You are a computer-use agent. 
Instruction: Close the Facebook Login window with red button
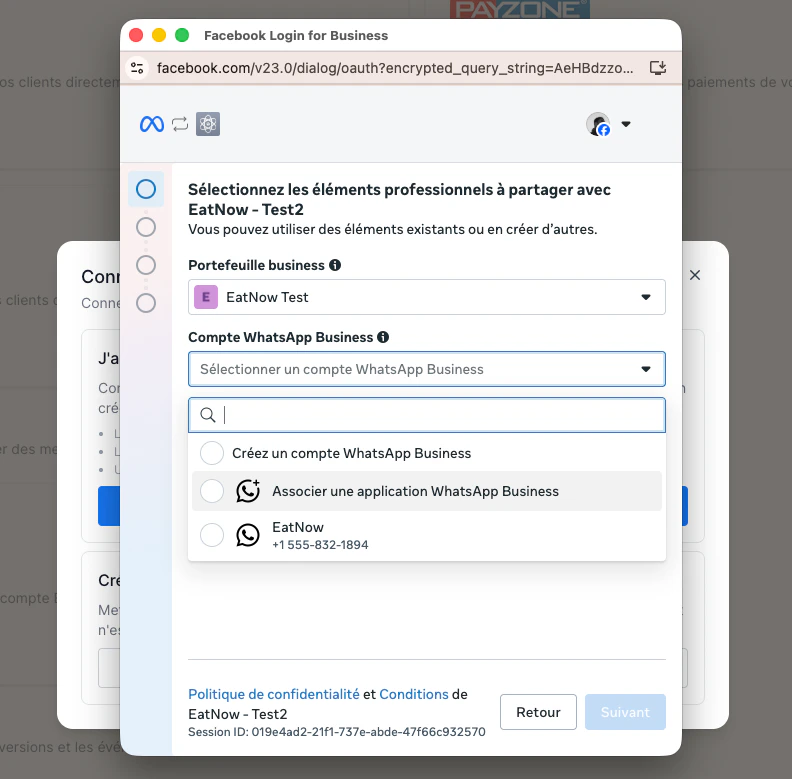click(136, 35)
